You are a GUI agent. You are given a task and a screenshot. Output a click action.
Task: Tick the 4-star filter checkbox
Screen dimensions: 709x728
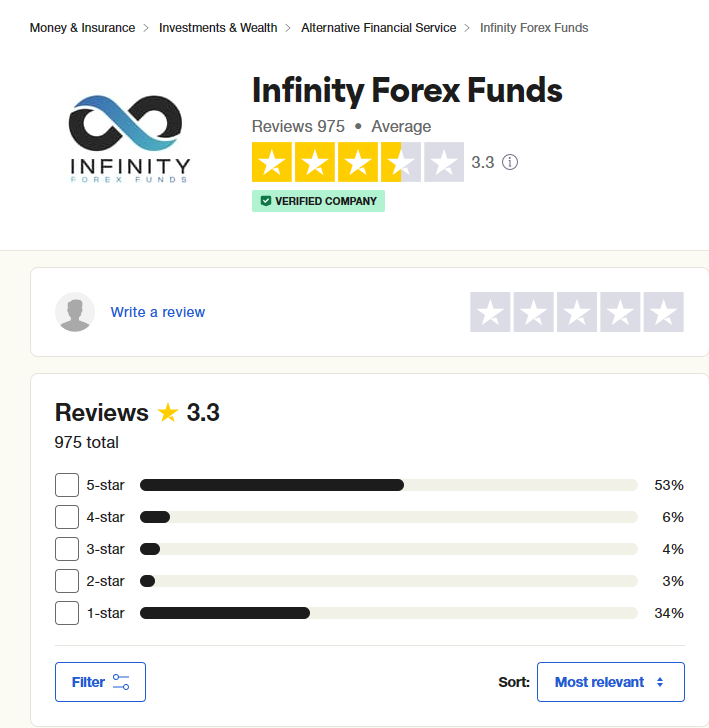[x=67, y=517]
